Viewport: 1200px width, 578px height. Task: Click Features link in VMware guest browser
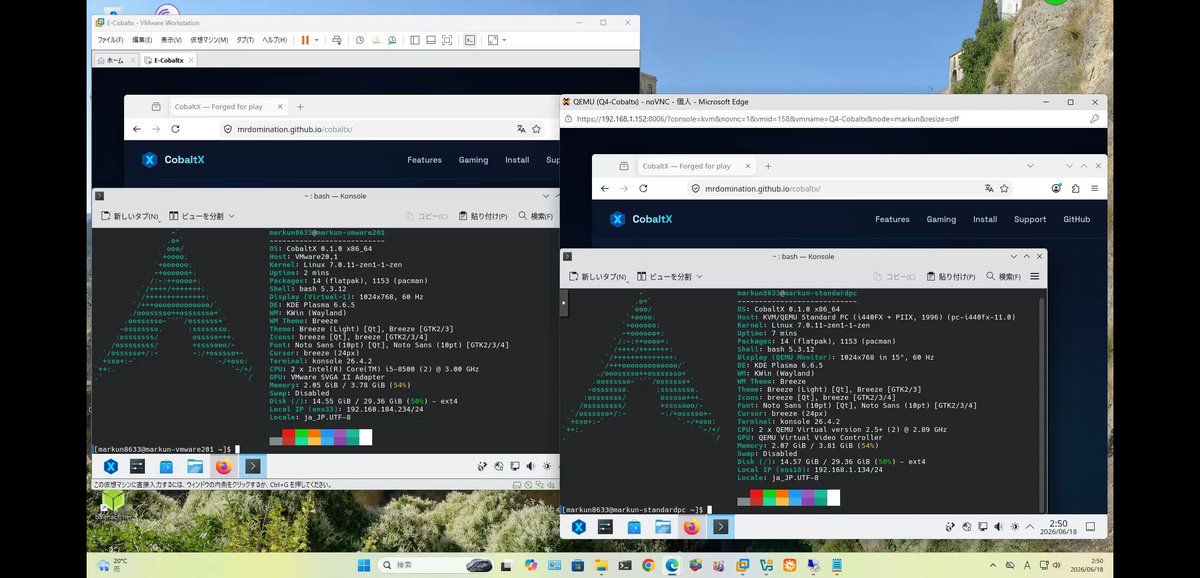point(424,160)
